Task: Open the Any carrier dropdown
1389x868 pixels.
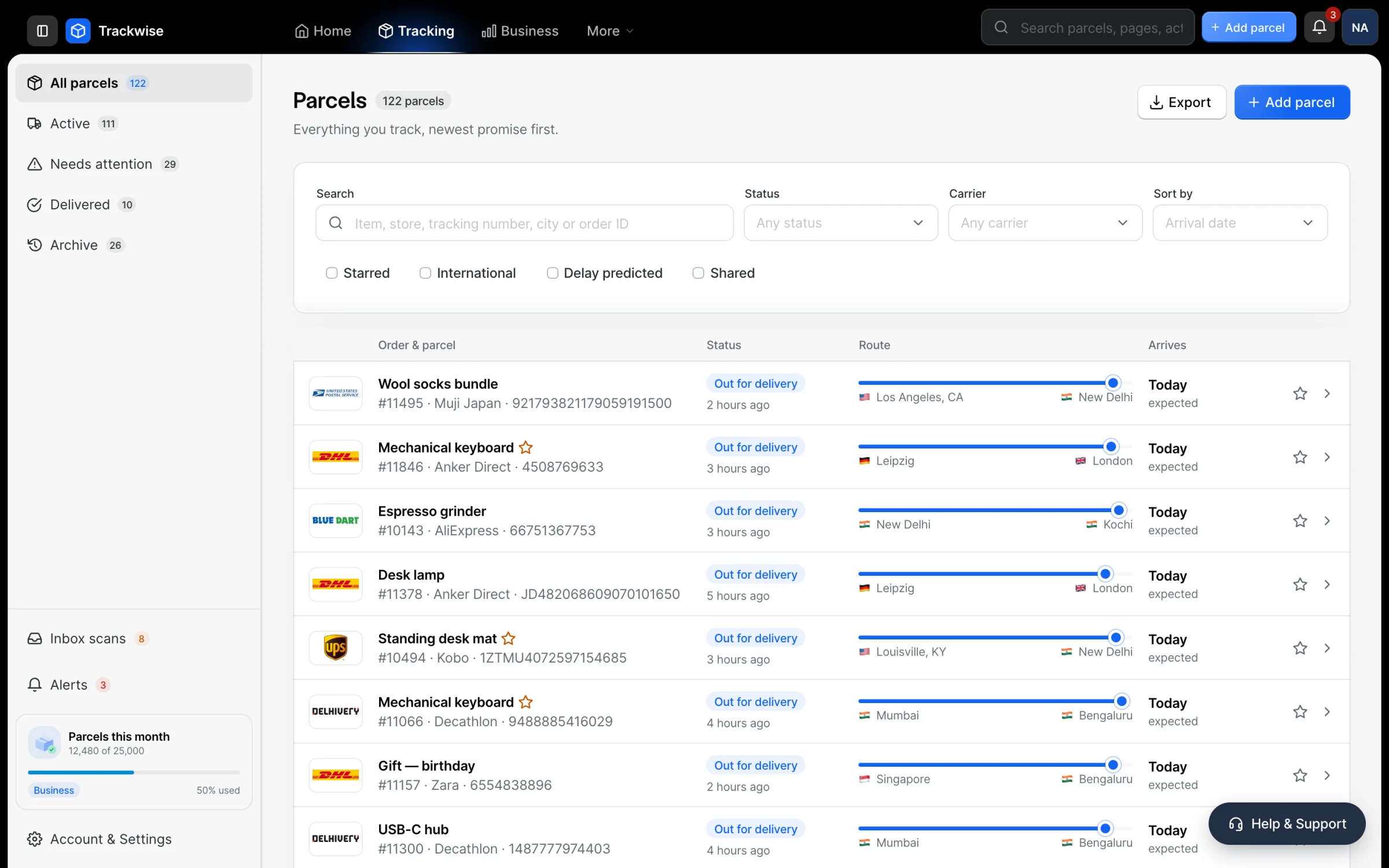Action: tap(1045, 223)
